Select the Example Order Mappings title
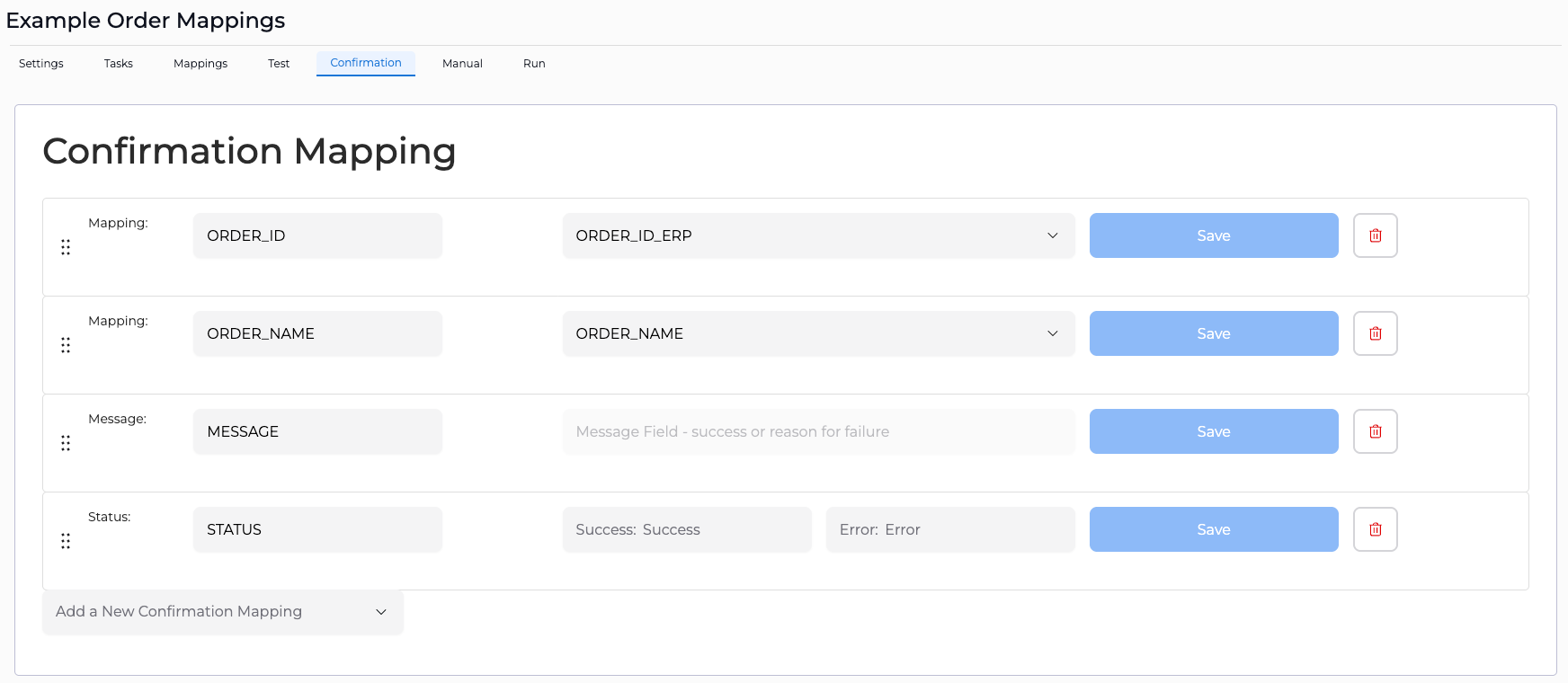 [x=146, y=20]
